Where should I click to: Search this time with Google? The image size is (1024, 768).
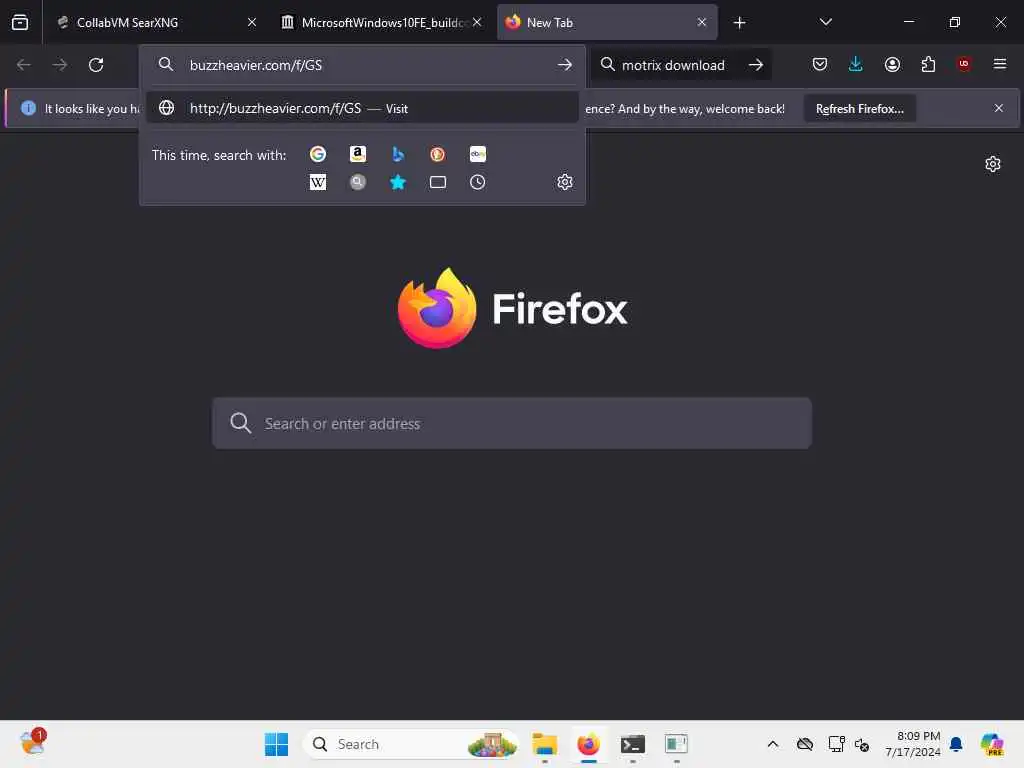click(x=317, y=154)
